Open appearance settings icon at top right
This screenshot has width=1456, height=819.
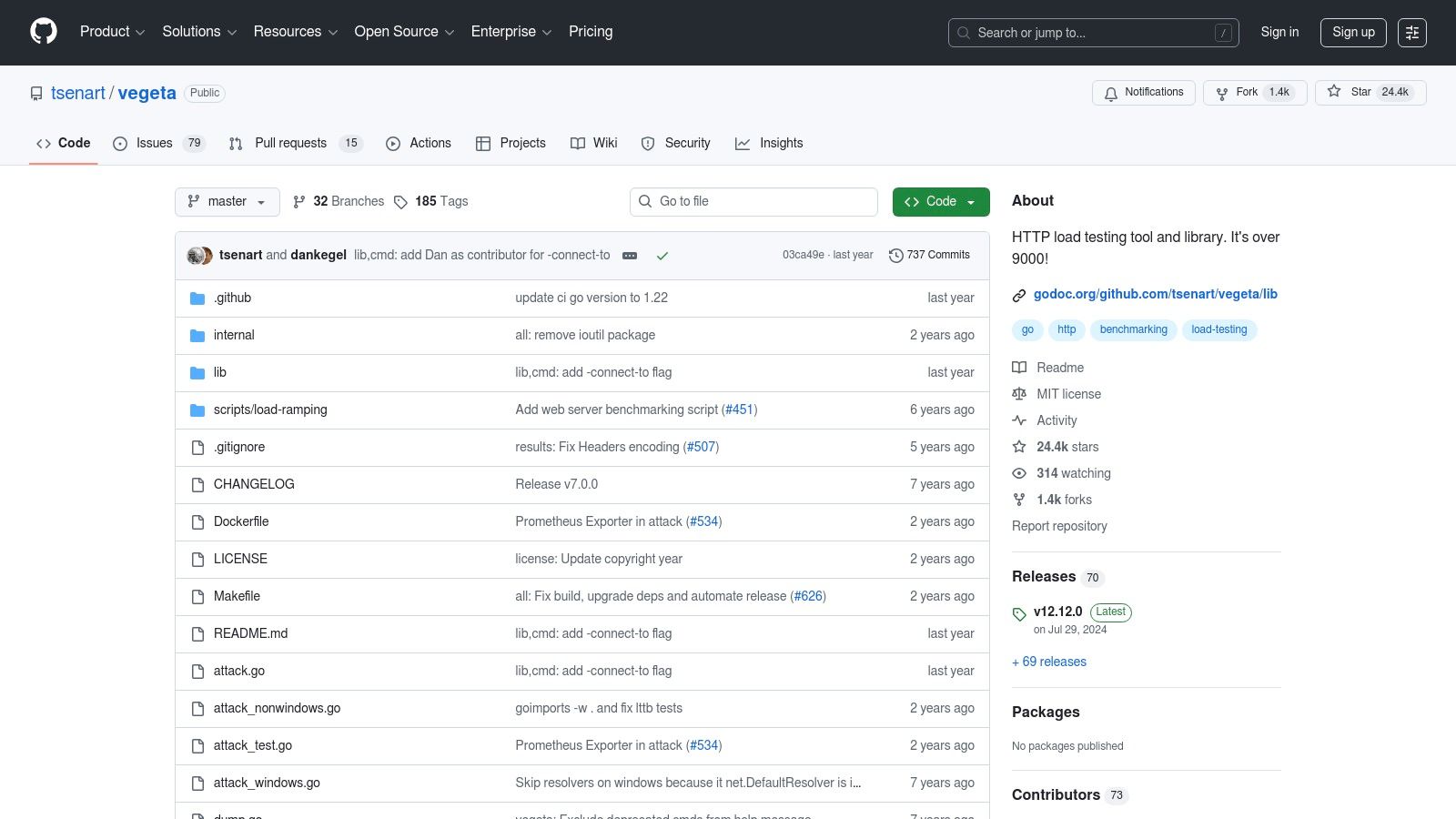1412,32
